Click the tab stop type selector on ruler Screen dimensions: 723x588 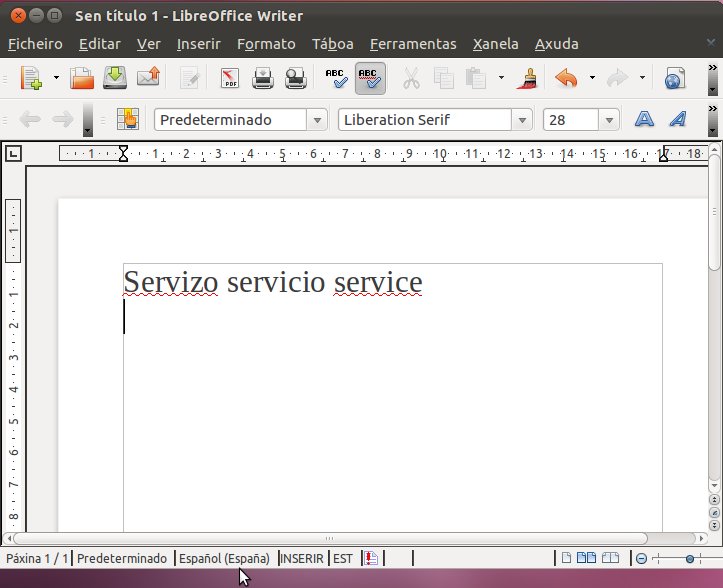[13, 154]
